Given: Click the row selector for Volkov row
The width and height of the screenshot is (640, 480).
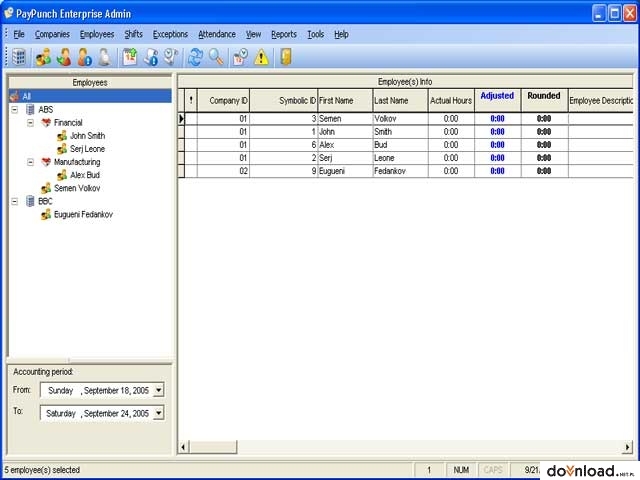Looking at the screenshot, I should [181, 119].
